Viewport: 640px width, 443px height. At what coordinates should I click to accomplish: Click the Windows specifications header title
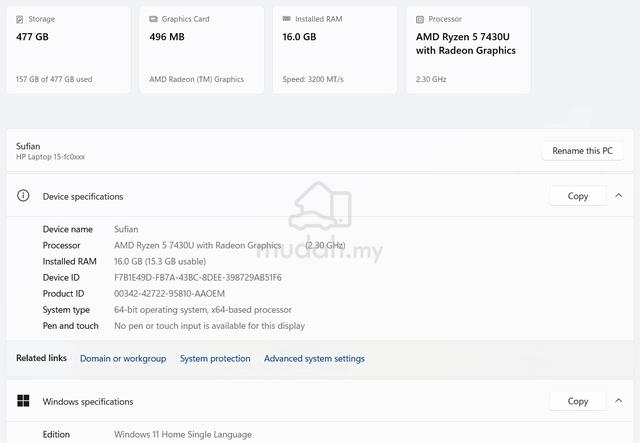88,401
